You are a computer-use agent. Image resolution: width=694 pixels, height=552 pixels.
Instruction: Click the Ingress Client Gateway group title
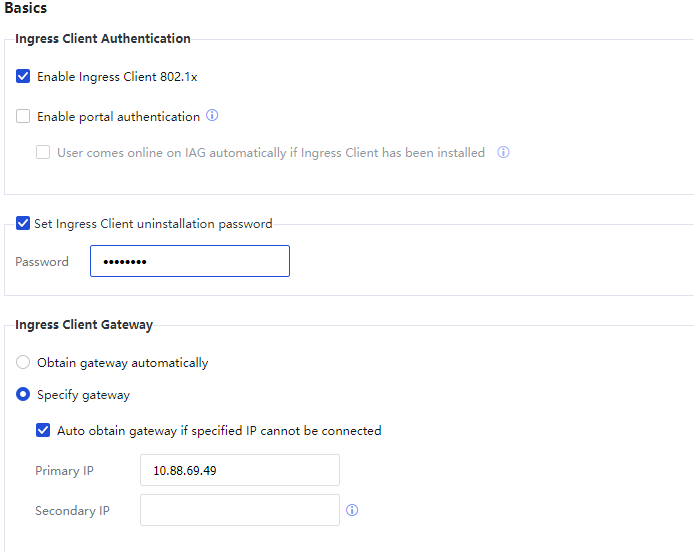point(84,325)
